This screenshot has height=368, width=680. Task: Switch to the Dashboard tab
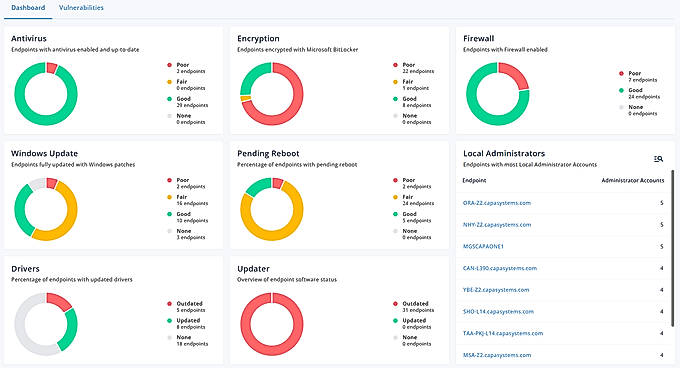click(x=28, y=8)
